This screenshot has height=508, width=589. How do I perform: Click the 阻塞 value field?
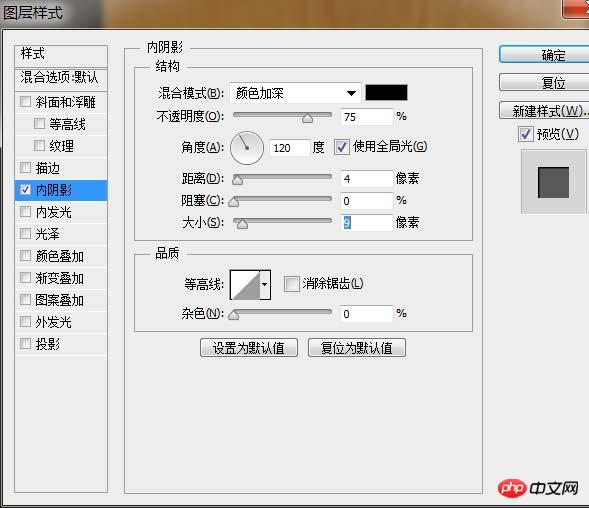pos(367,201)
